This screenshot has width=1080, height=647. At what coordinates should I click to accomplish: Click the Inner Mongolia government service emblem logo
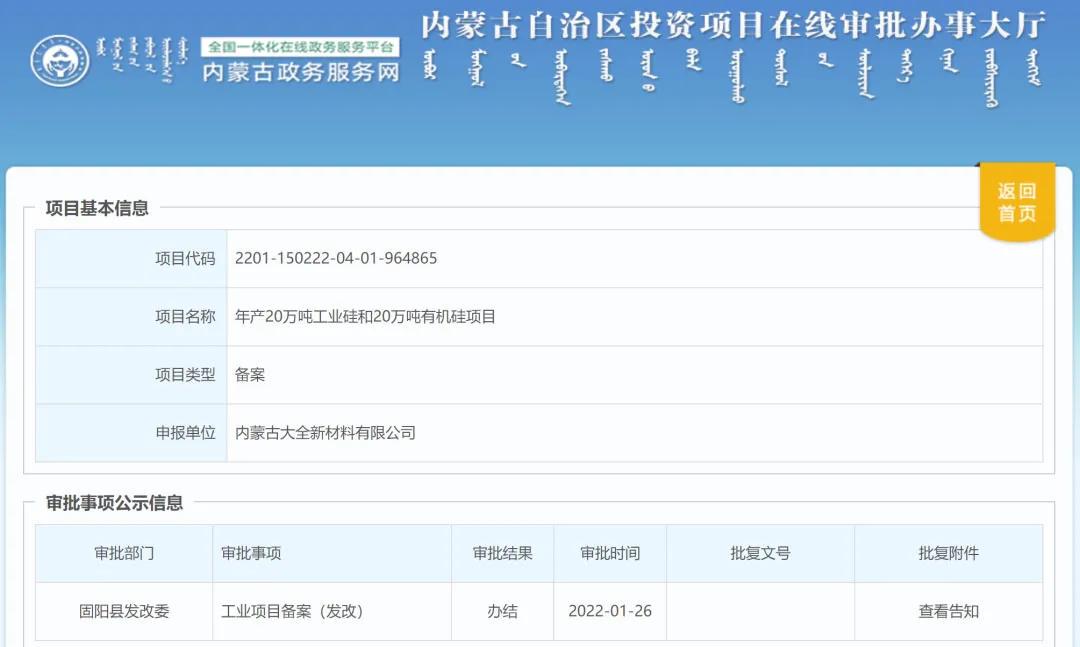(x=60, y=61)
